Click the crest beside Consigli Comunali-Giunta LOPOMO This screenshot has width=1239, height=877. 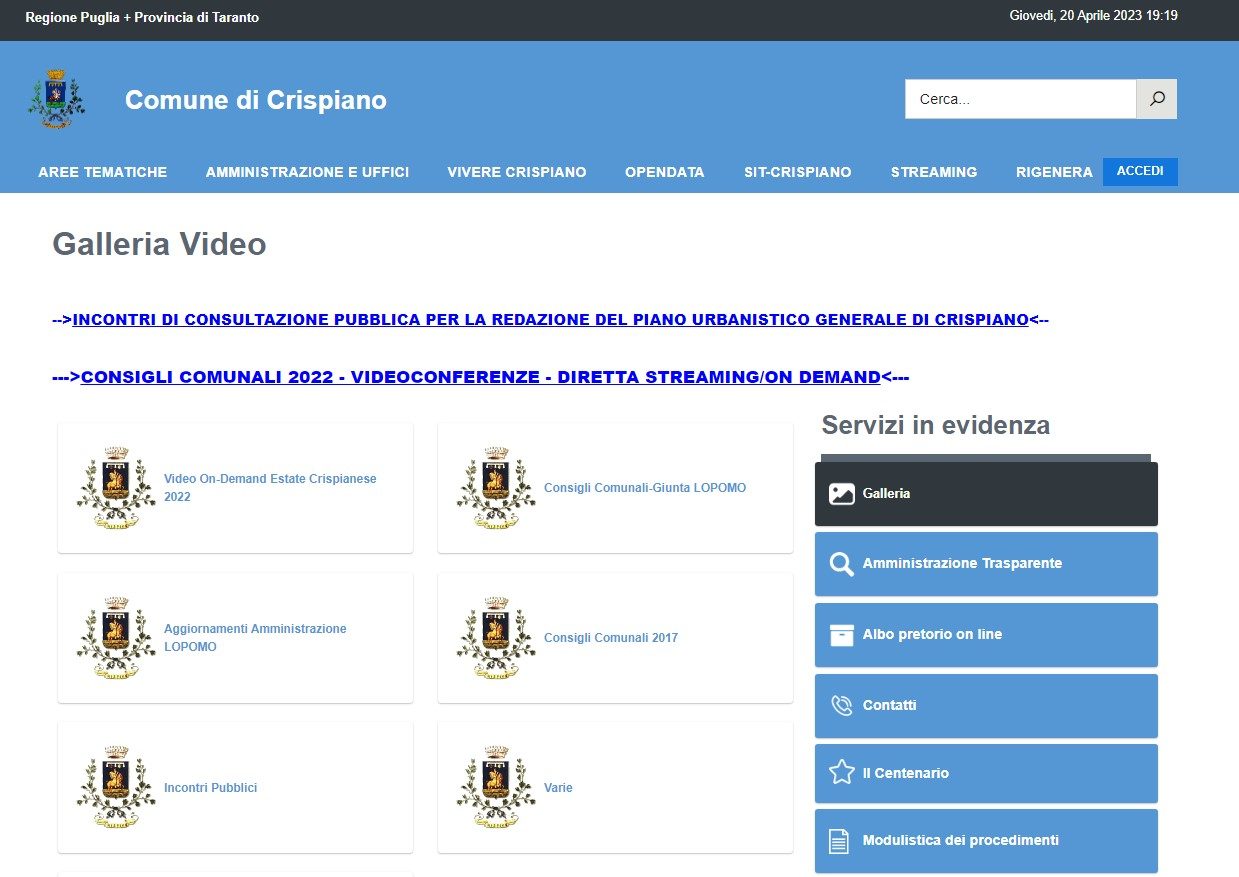[496, 488]
